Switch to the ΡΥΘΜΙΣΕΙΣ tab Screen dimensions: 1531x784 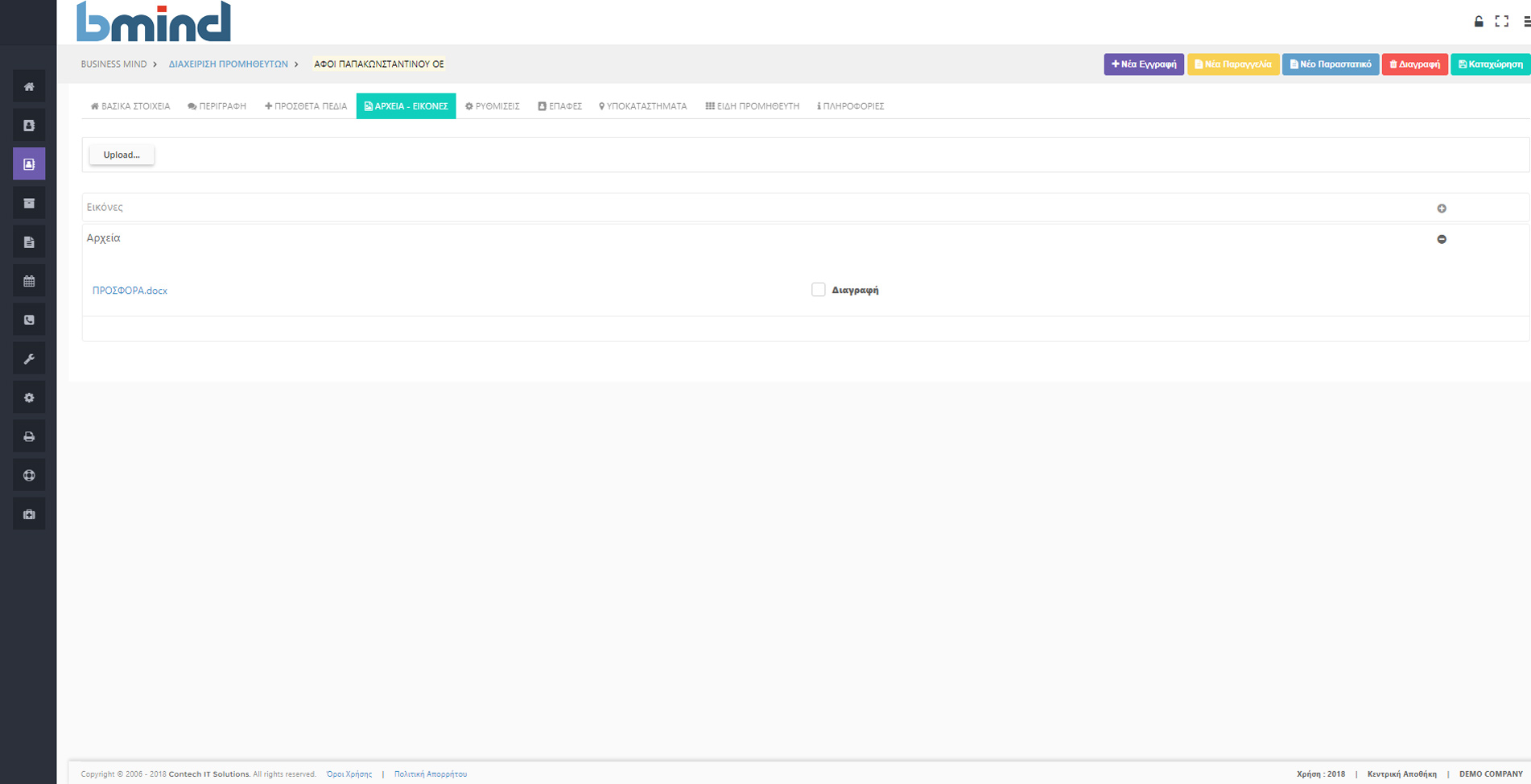point(493,106)
